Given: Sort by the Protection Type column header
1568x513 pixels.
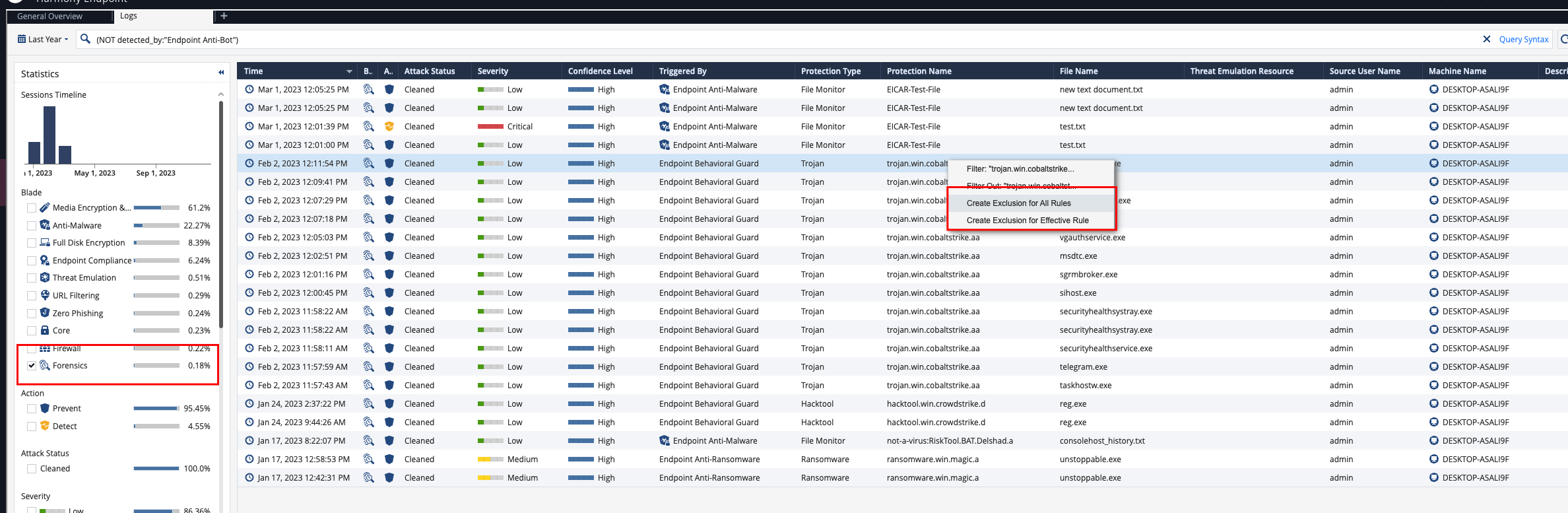Looking at the screenshot, I should 831,71.
